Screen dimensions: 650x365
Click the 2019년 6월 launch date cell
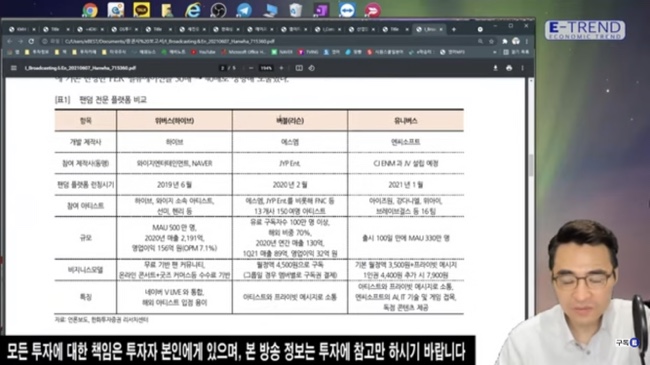[x=175, y=185]
